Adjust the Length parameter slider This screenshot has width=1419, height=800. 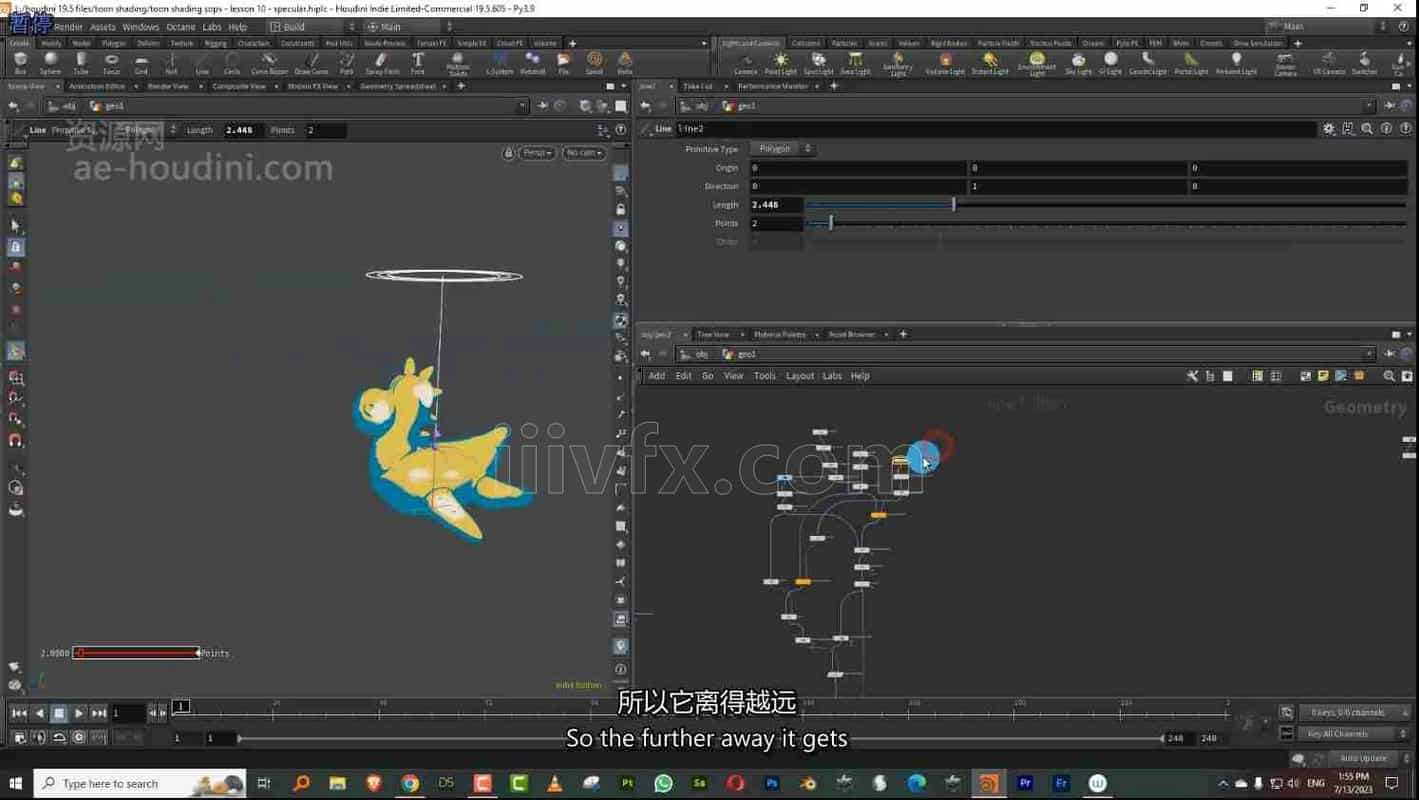[x=1106, y=205]
